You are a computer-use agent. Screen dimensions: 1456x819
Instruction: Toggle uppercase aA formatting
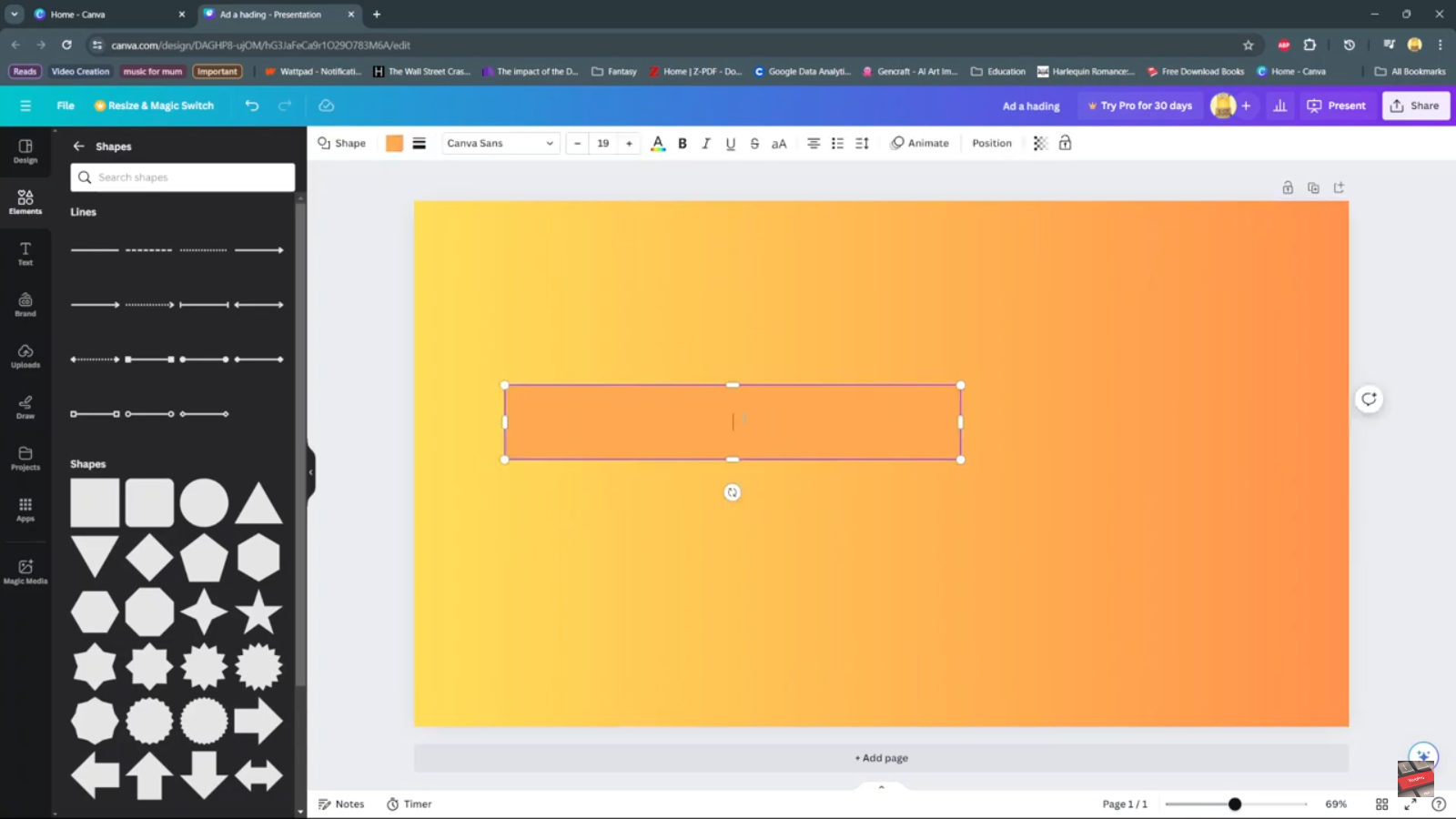779,143
